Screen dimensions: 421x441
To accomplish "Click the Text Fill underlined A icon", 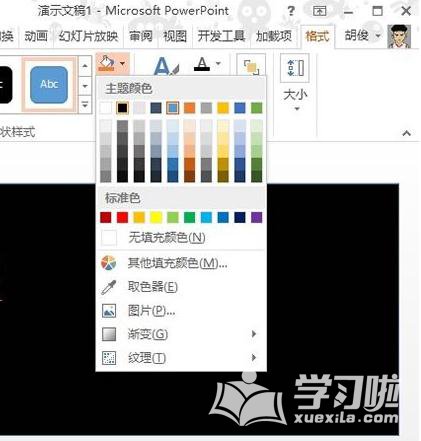I will tap(202, 64).
